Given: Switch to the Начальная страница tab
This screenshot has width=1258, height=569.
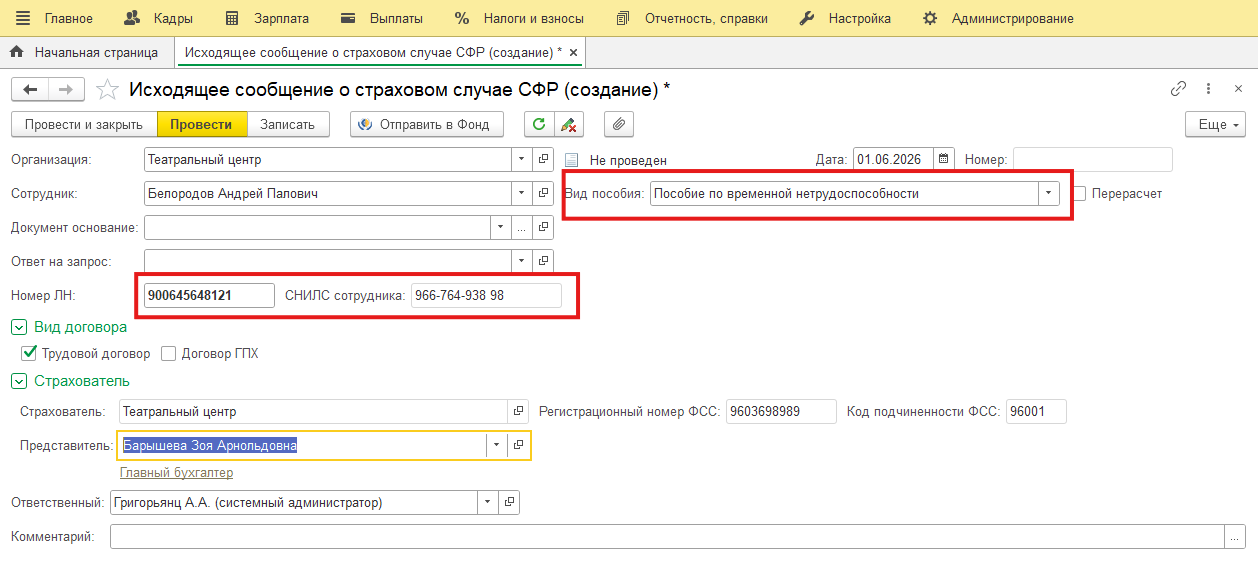Looking at the screenshot, I should pyautogui.click(x=84, y=51).
